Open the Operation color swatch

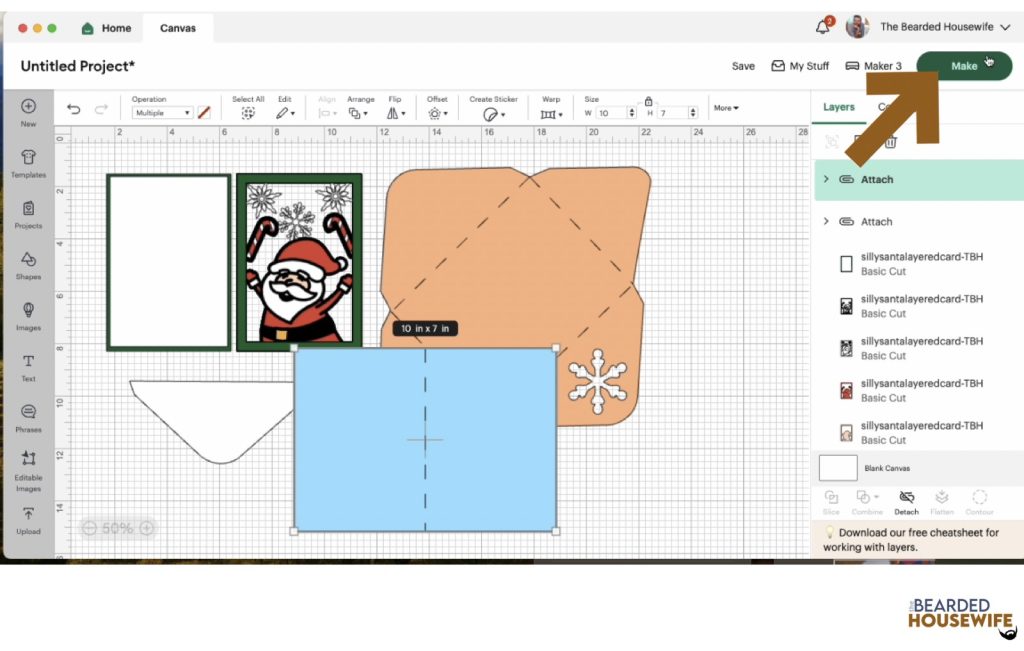coord(204,113)
